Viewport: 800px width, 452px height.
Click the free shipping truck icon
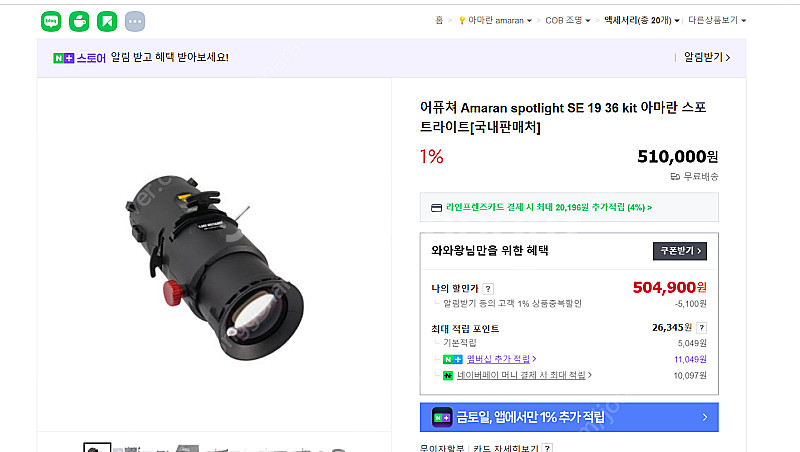pos(675,177)
